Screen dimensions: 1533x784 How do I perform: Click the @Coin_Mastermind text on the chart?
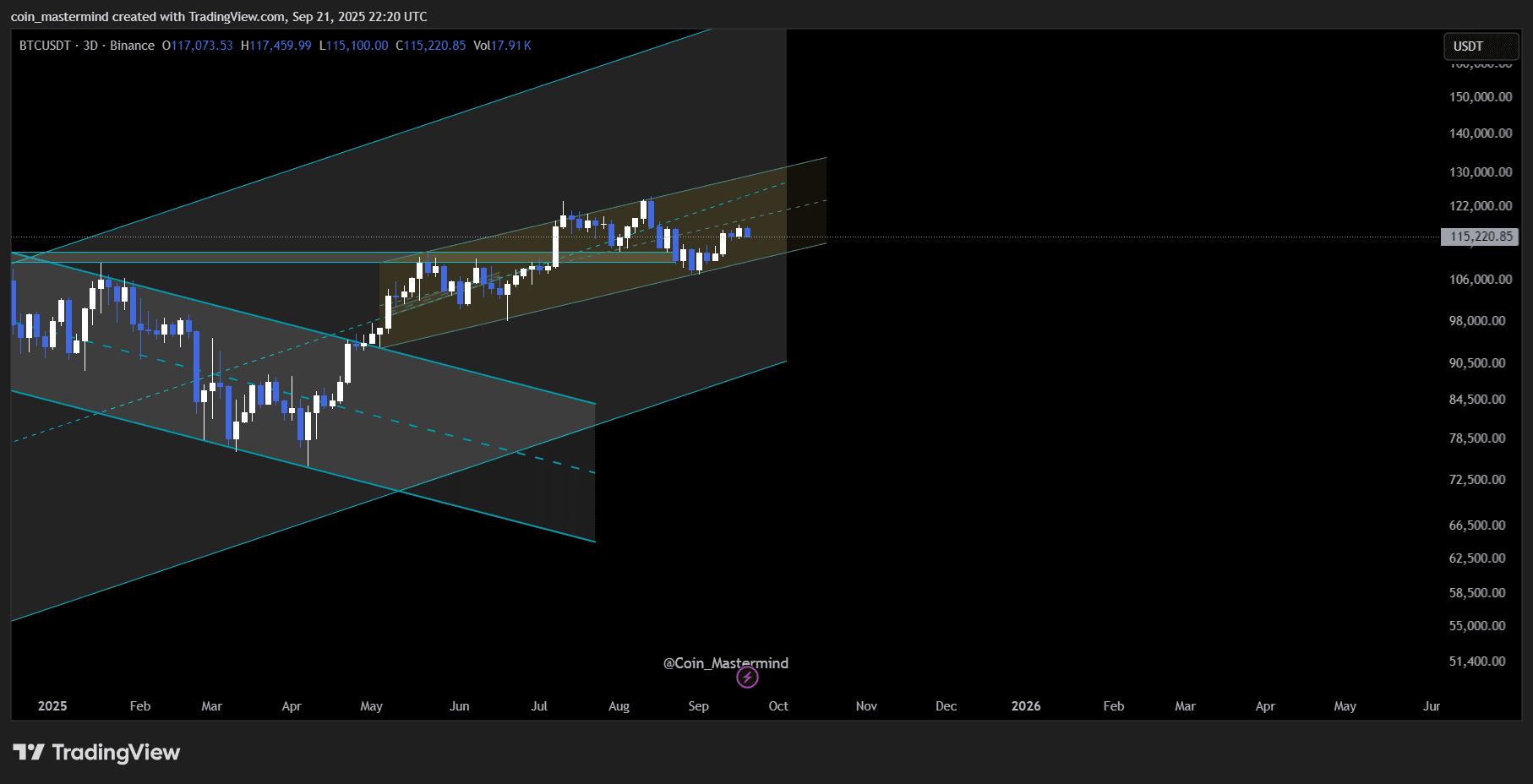coord(726,663)
